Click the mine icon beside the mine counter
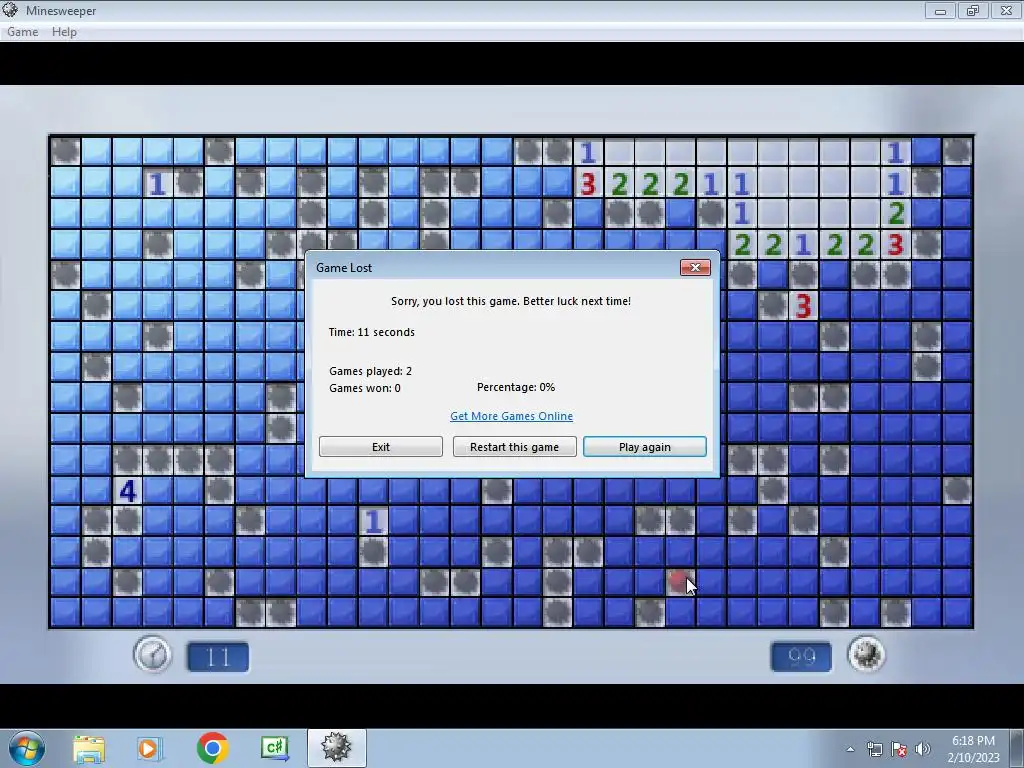The height and width of the screenshot is (768, 1024). 866,654
